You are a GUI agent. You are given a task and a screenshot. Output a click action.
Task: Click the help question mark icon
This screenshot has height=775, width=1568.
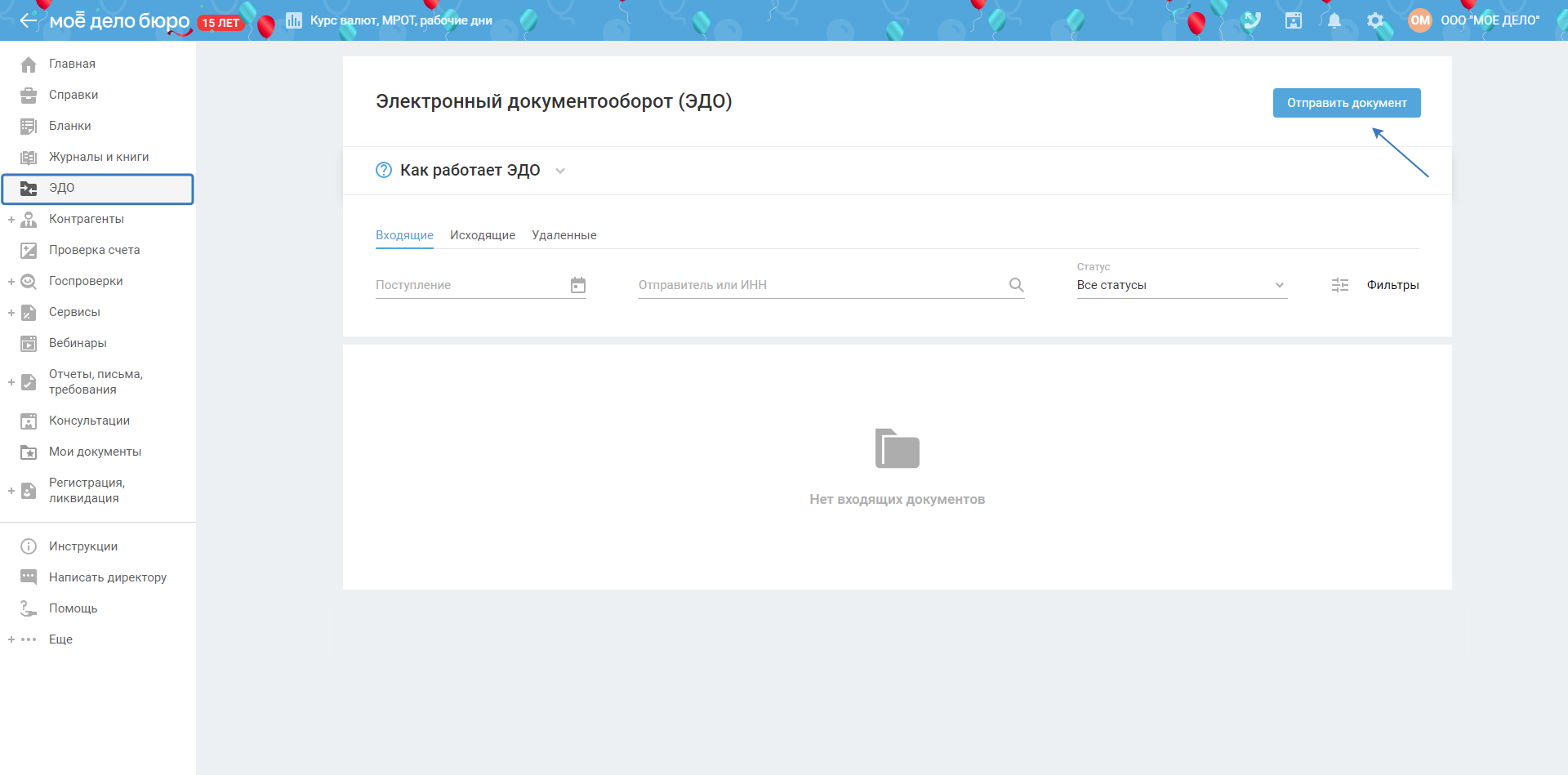click(384, 170)
